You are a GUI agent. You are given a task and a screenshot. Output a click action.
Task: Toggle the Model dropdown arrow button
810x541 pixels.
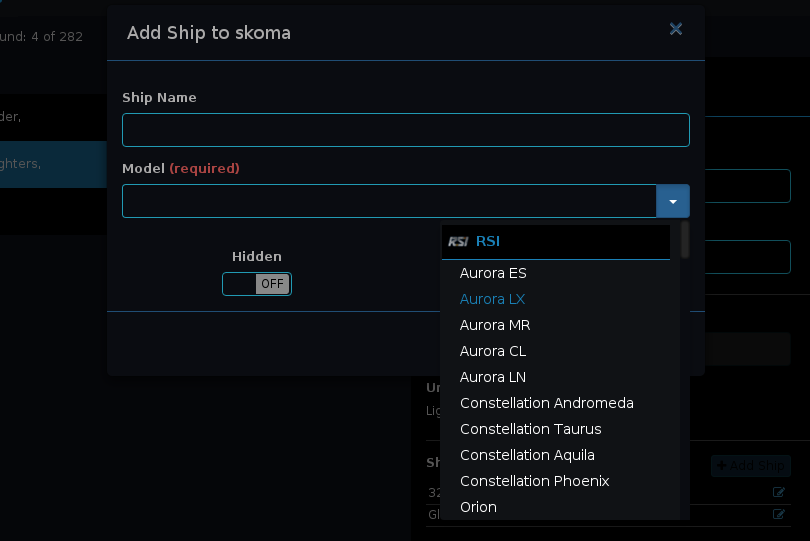click(673, 201)
